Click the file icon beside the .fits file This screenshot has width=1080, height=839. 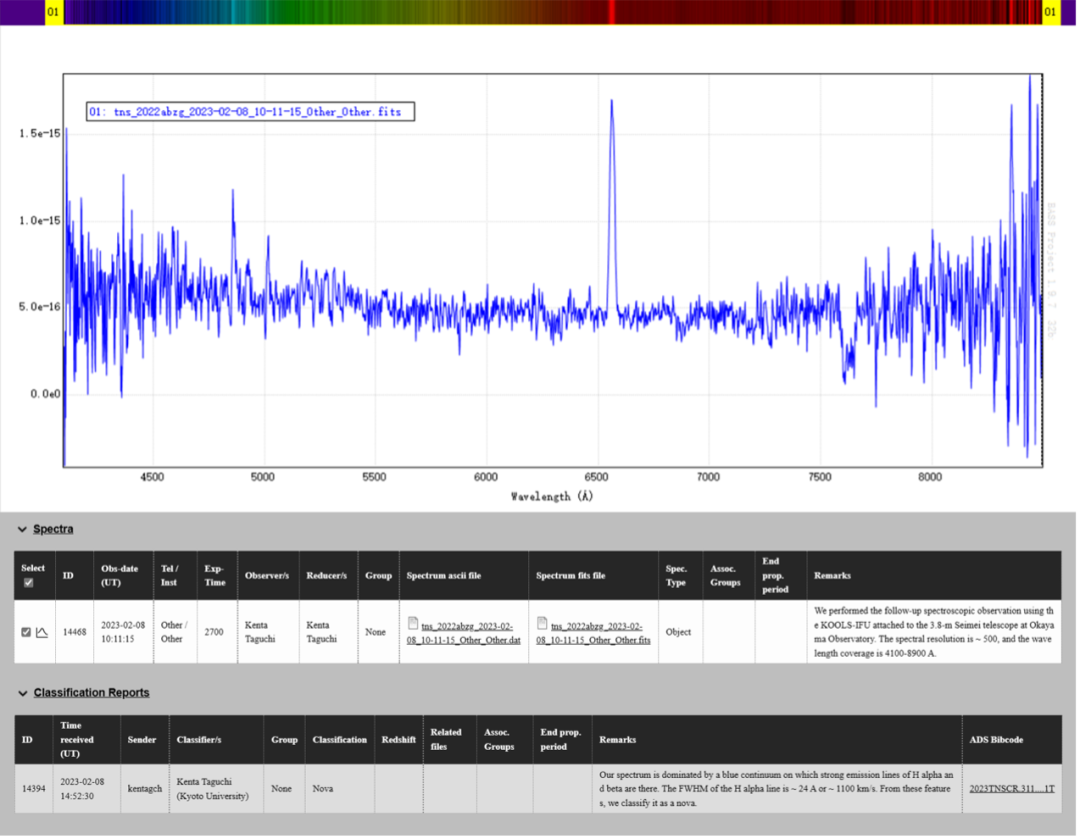click(x=542, y=624)
